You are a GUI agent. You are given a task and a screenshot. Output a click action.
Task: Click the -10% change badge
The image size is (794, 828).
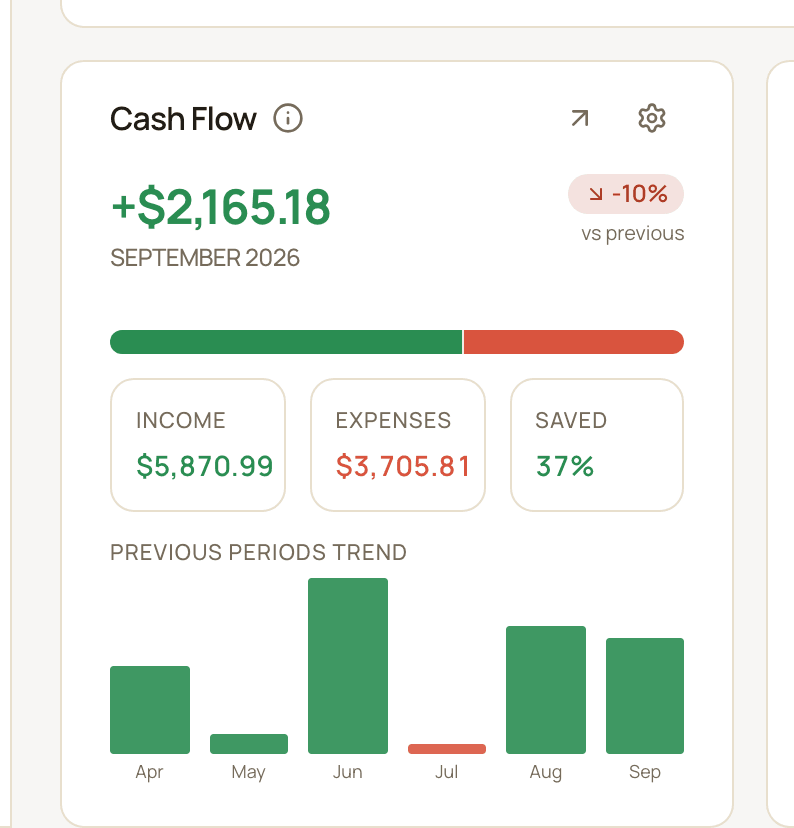point(626,194)
